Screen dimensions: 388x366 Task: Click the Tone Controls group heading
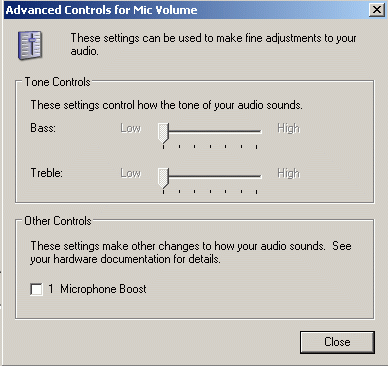[58, 82]
